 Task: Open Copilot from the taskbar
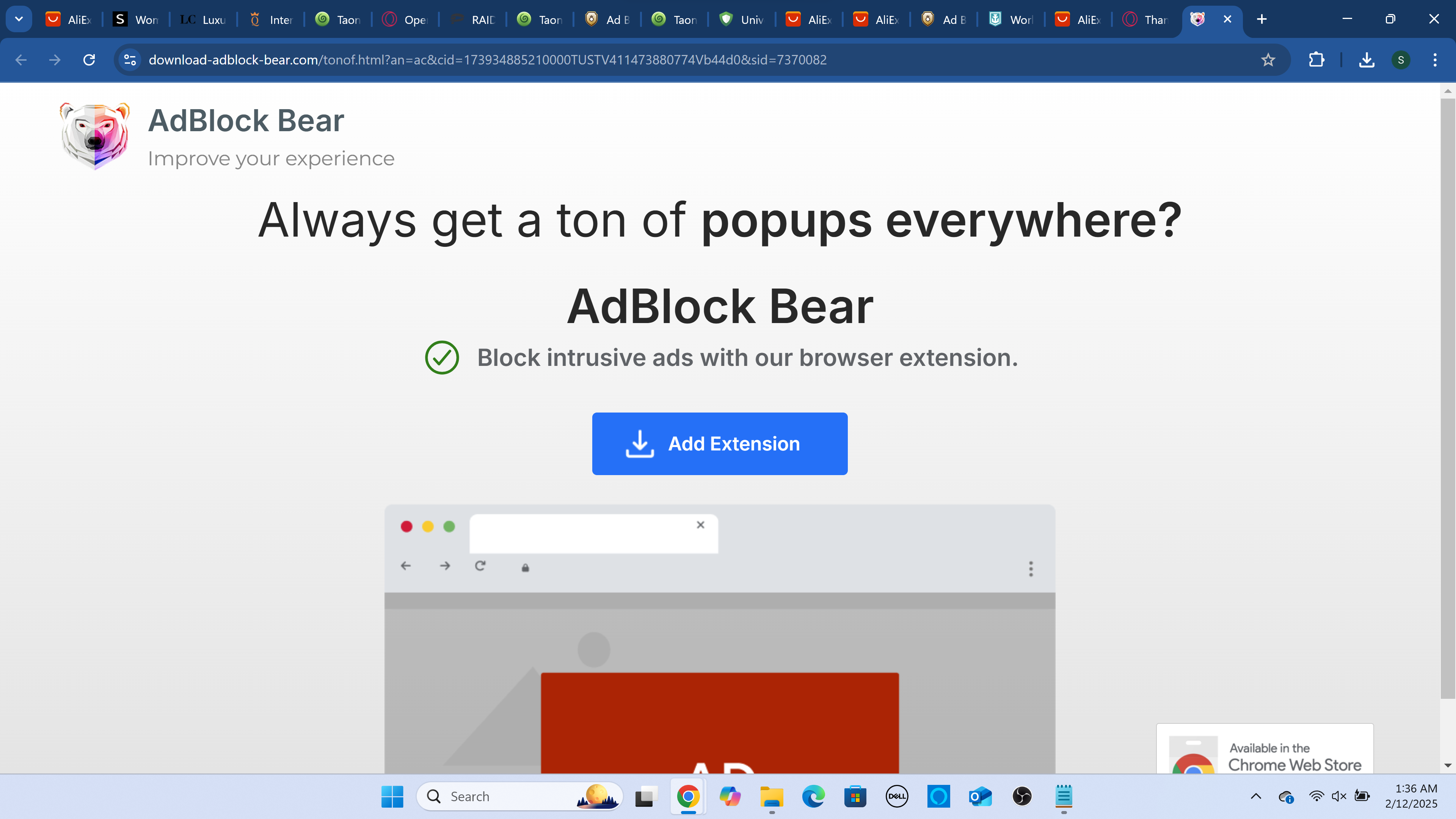(x=730, y=796)
